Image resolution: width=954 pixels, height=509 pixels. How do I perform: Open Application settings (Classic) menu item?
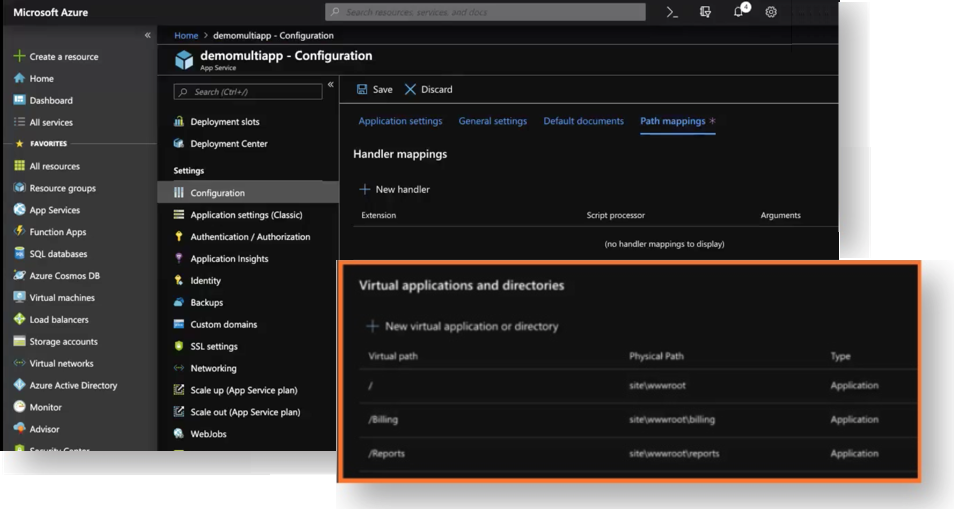tap(248, 215)
